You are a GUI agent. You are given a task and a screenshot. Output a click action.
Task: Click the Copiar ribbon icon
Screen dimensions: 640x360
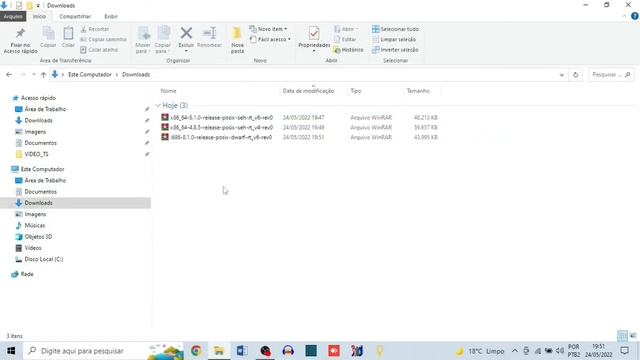pyautogui.click(x=48, y=33)
